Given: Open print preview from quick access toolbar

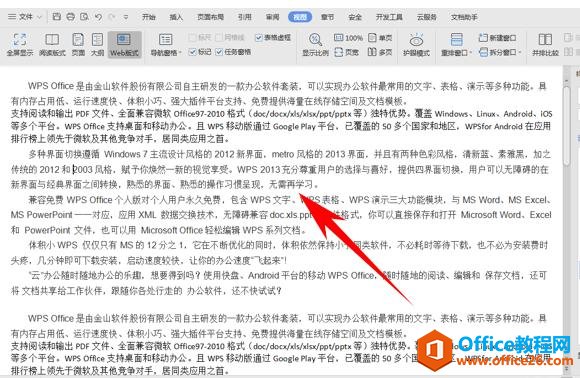Looking at the screenshot, I should [x=84, y=17].
